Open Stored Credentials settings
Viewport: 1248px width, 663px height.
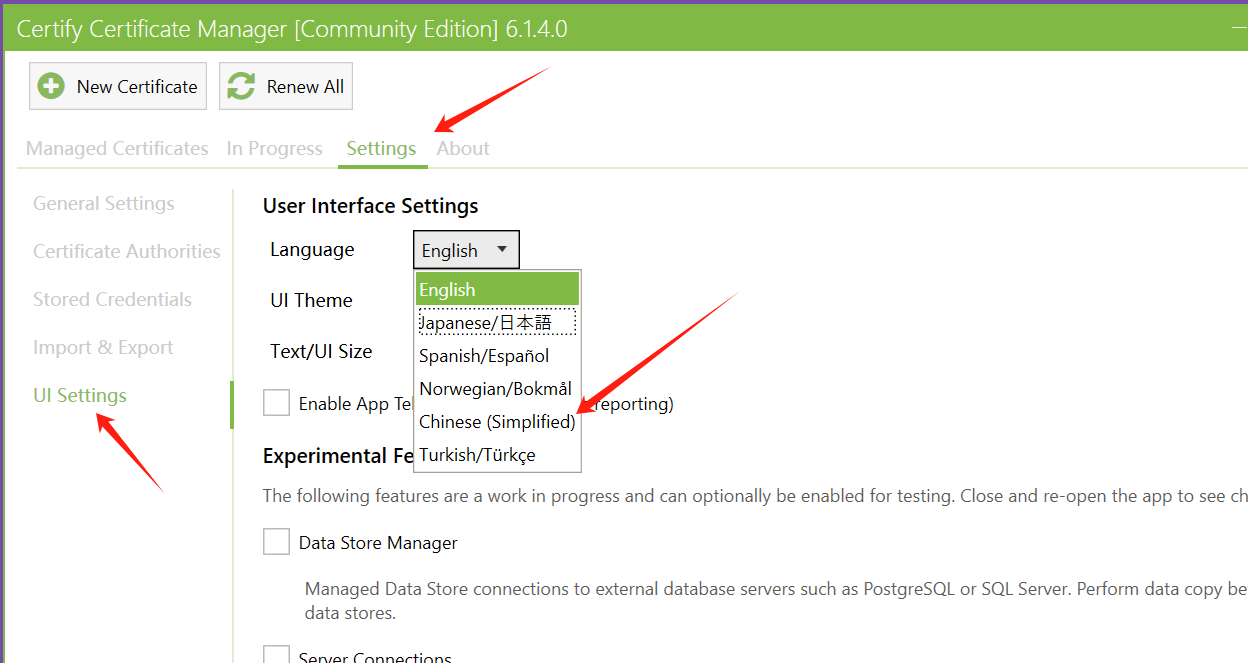(x=112, y=299)
